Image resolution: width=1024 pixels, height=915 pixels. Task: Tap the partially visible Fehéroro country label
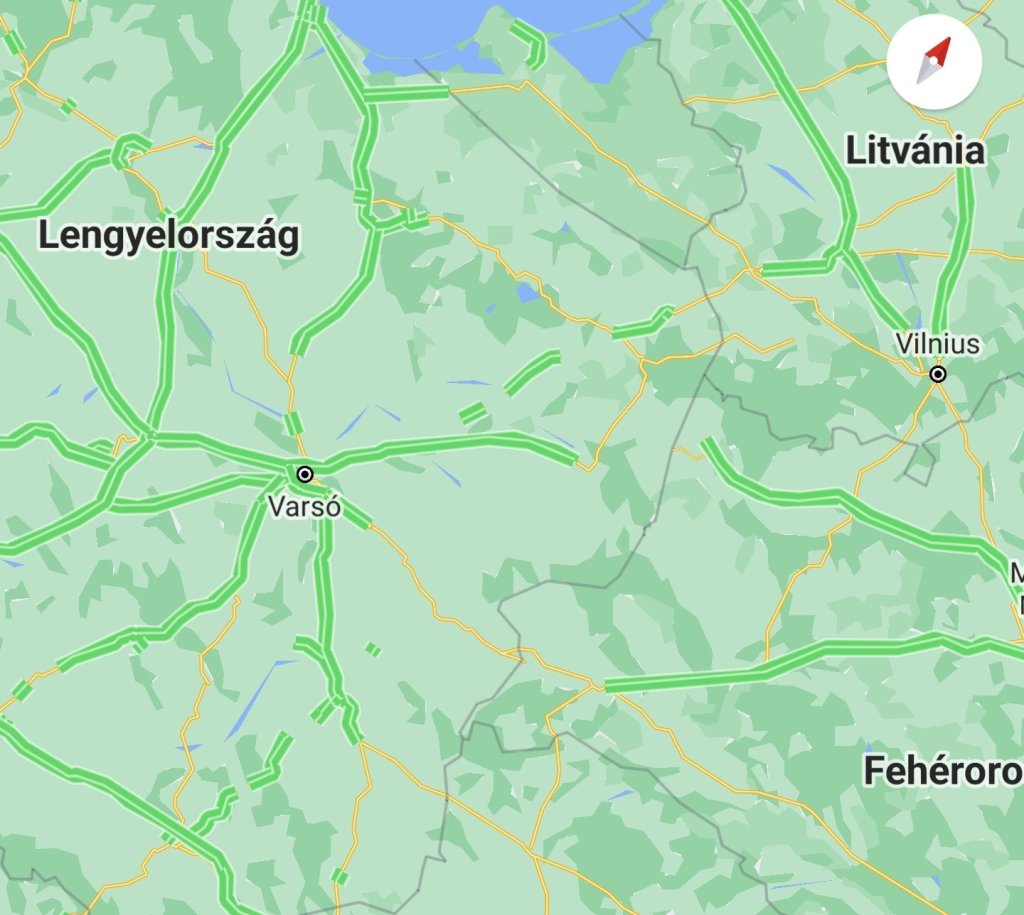943,771
